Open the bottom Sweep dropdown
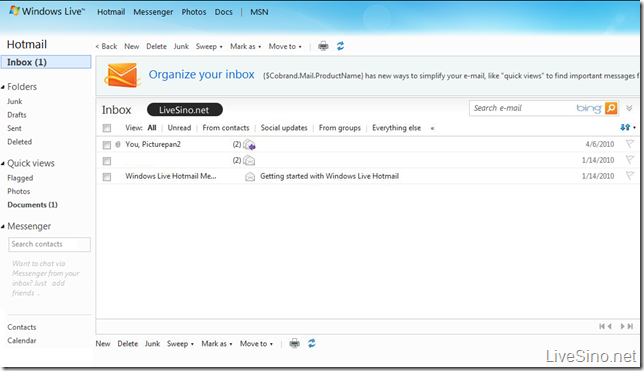 (180, 343)
